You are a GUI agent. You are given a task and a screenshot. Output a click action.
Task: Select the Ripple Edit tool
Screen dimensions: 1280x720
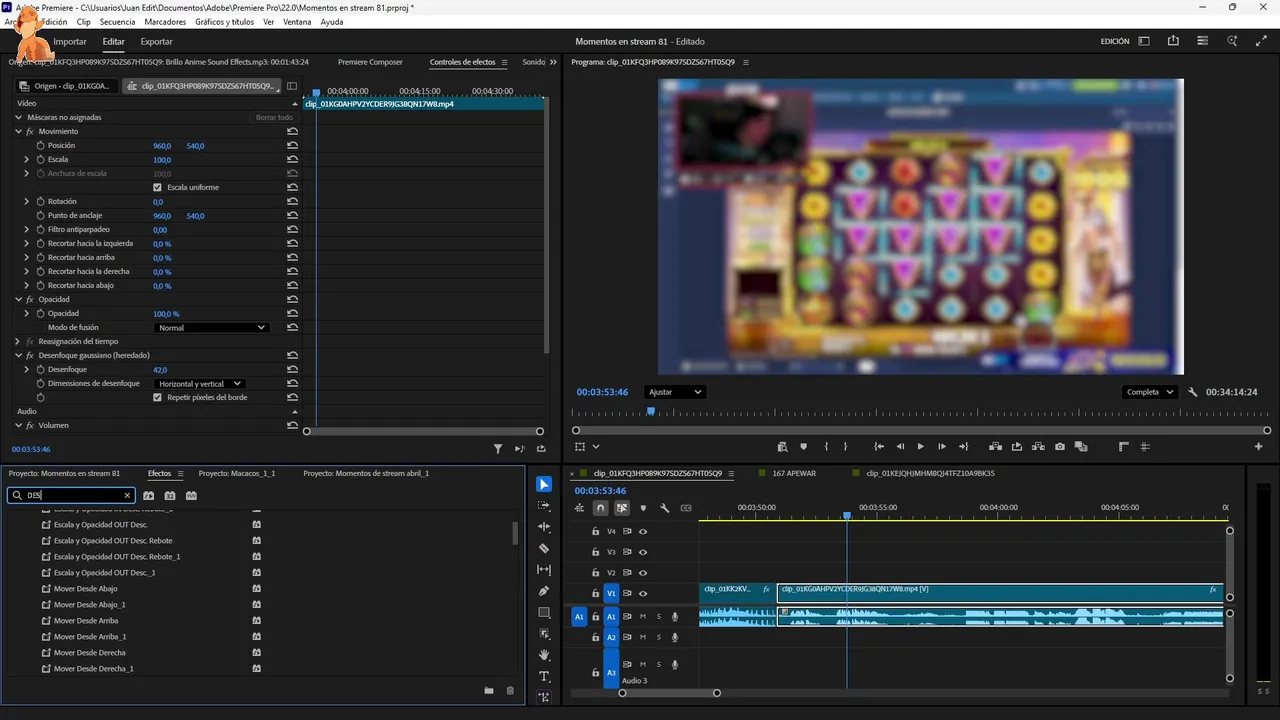coord(544,527)
